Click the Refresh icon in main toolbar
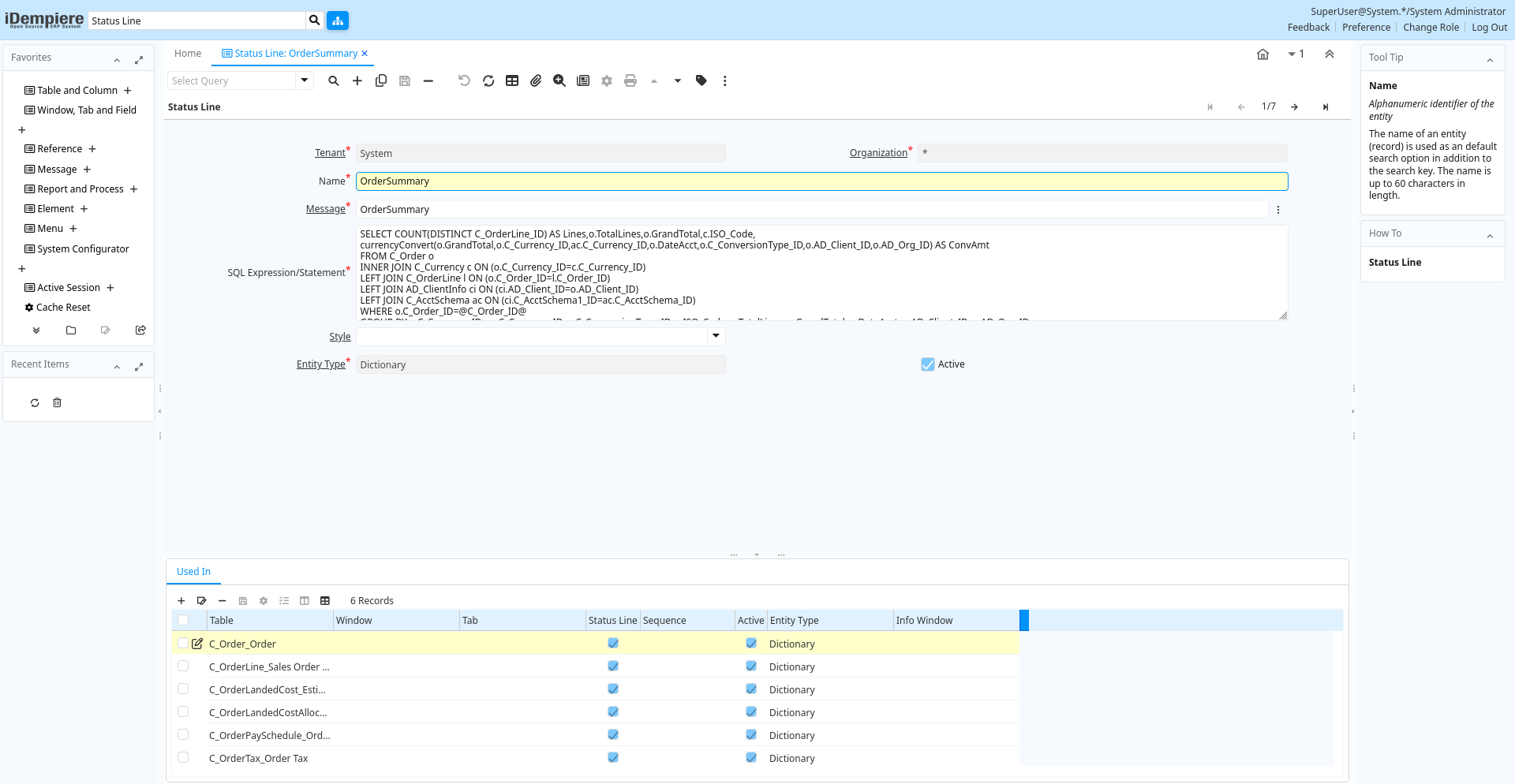 488,80
